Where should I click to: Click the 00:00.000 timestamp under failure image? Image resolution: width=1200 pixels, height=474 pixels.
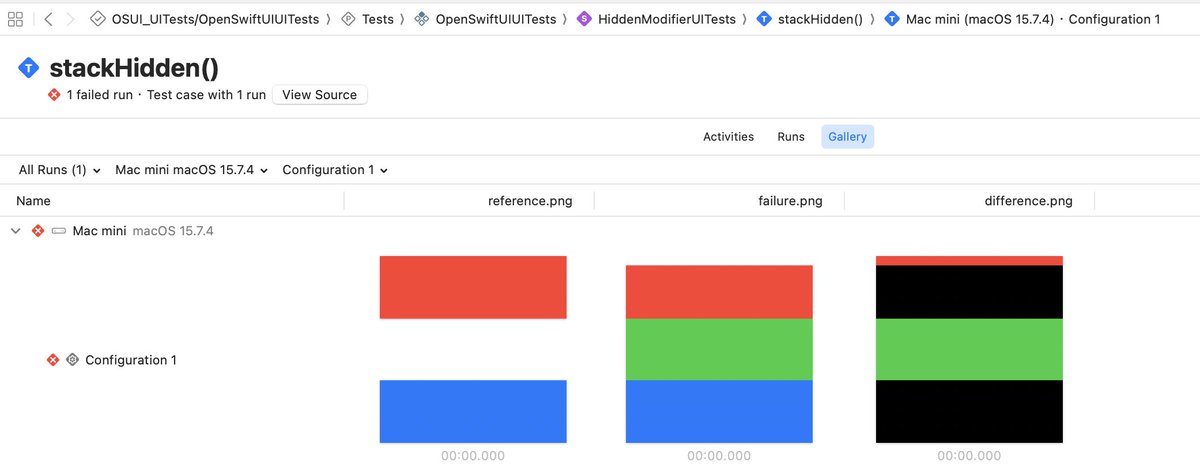[x=719, y=456]
